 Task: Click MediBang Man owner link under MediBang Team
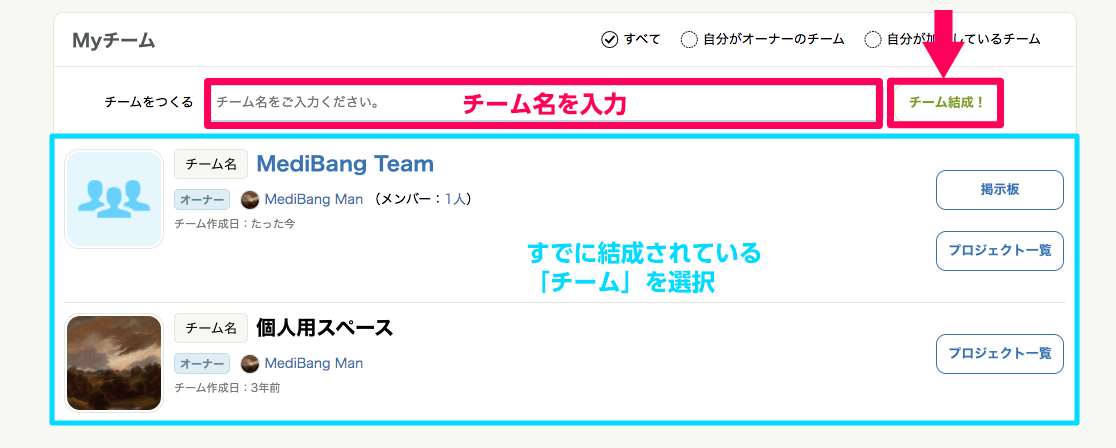point(313,199)
